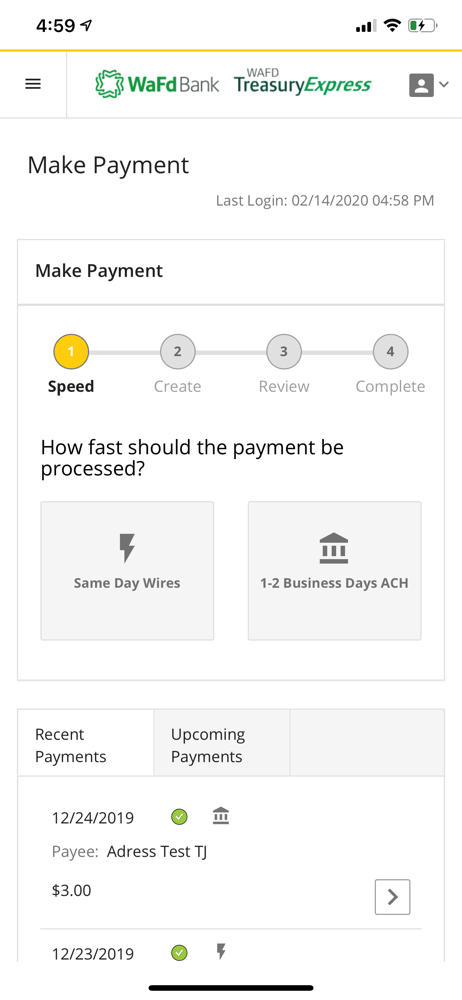Tap the lightning bolt in Same Day Wires
Screen dimensions: 462x1000
pyautogui.click(x=128, y=548)
